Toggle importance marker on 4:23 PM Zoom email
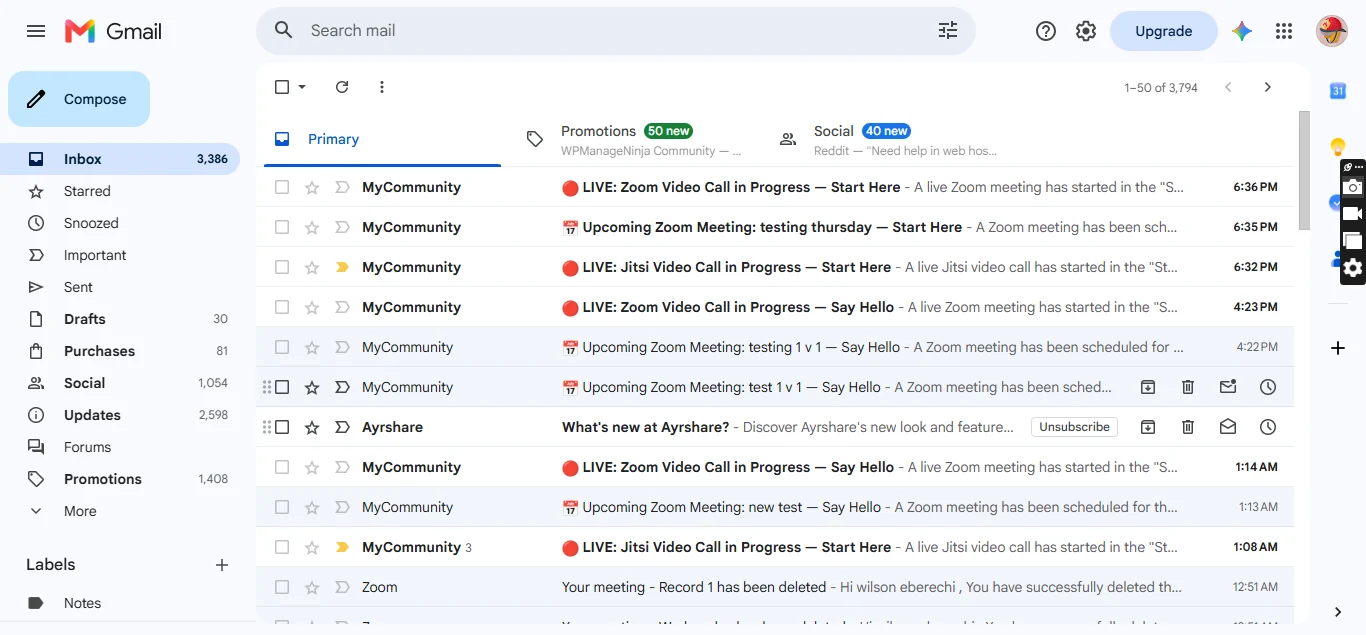 (342, 307)
